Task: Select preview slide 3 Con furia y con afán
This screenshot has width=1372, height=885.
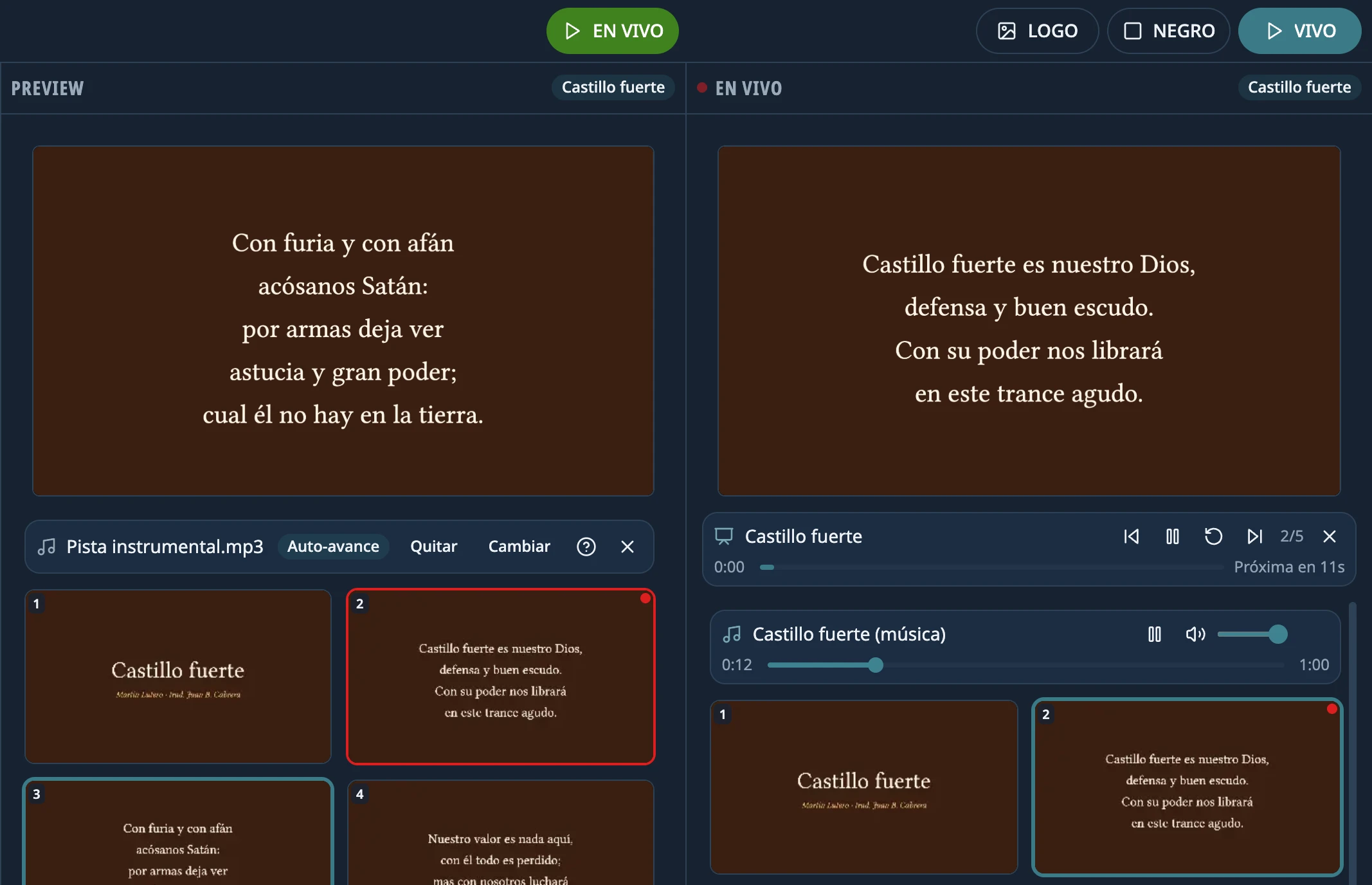Action: pyautogui.click(x=178, y=832)
